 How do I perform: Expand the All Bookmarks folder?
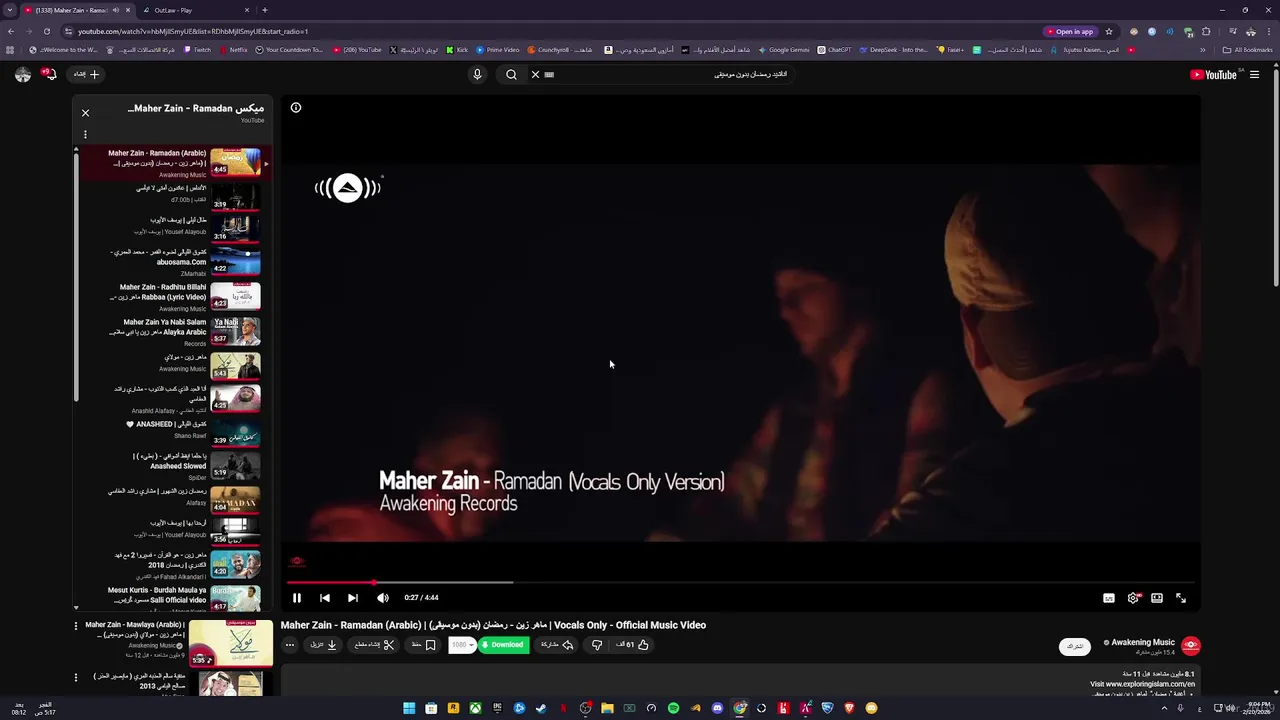click(x=1248, y=50)
